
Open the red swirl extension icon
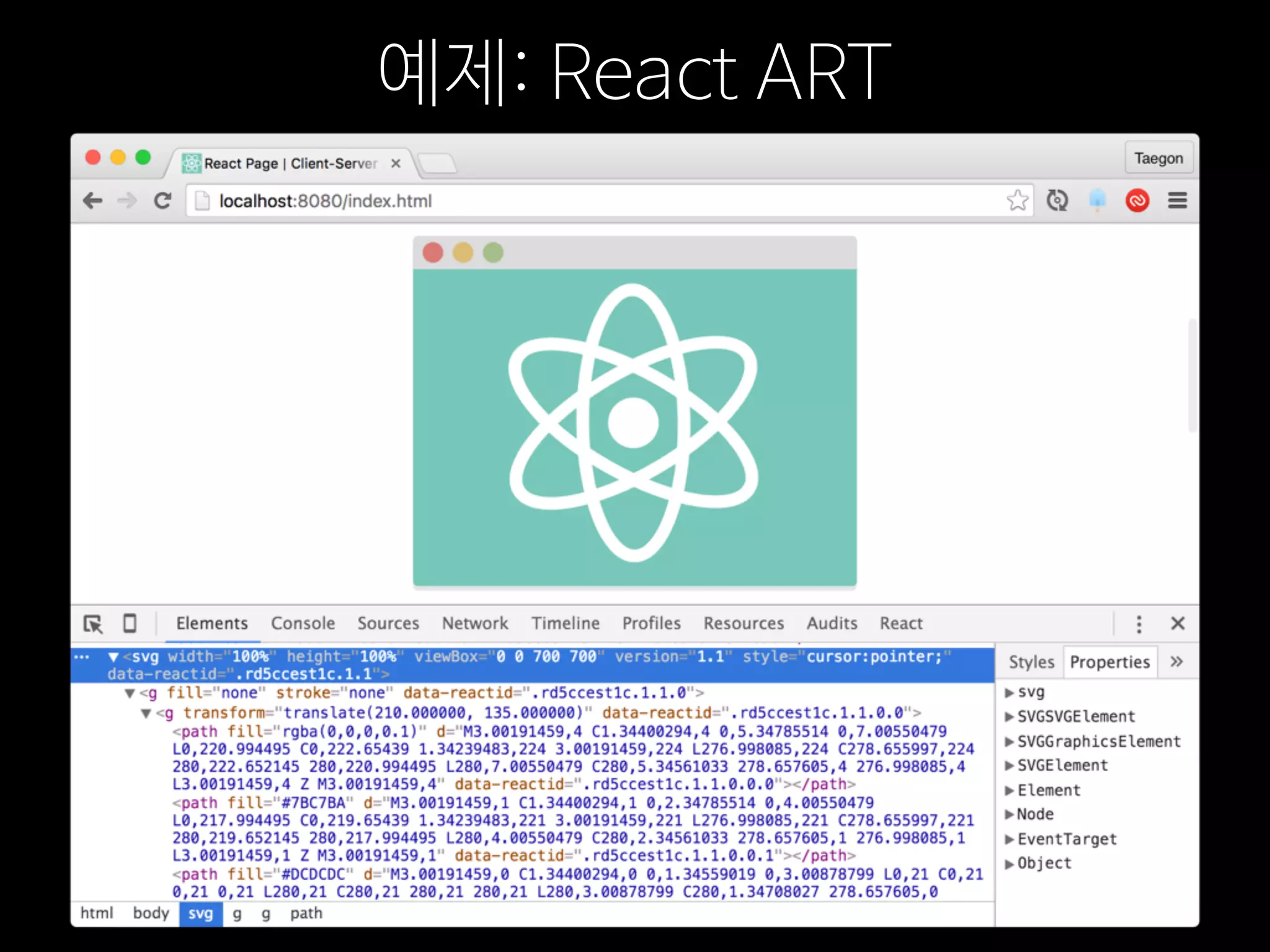(x=1137, y=201)
